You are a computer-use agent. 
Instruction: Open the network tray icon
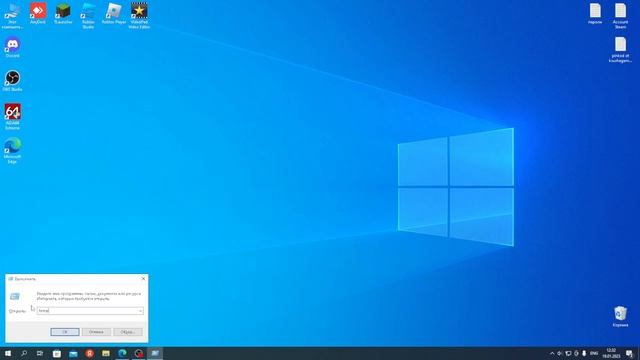point(568,353)
